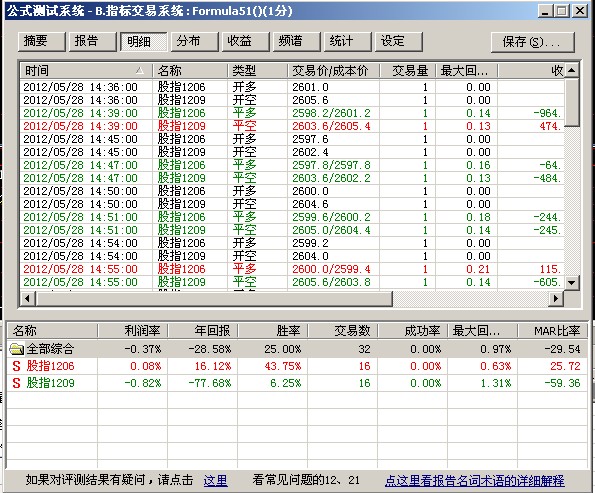Click the 成功率 column header
This screenshot has height=493, width=595.
pyautogui.click(x=412, y=331)
